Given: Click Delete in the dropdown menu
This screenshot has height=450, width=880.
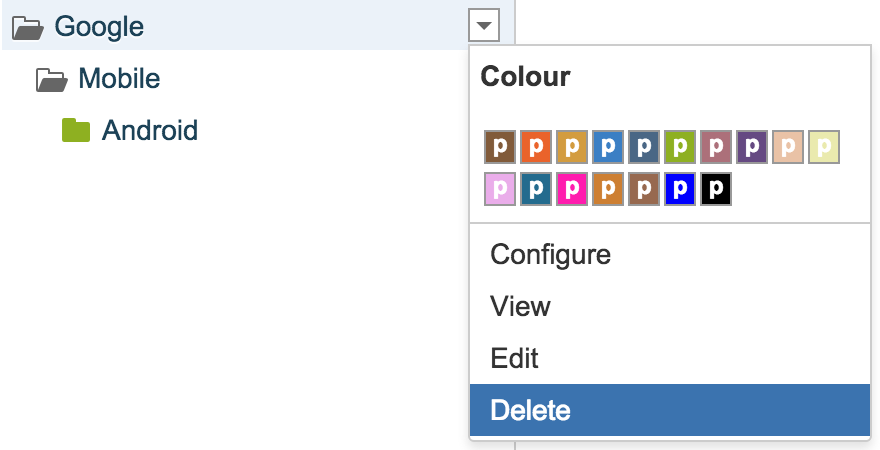Looking at the screenshot, I should click(x=530, y=410).
